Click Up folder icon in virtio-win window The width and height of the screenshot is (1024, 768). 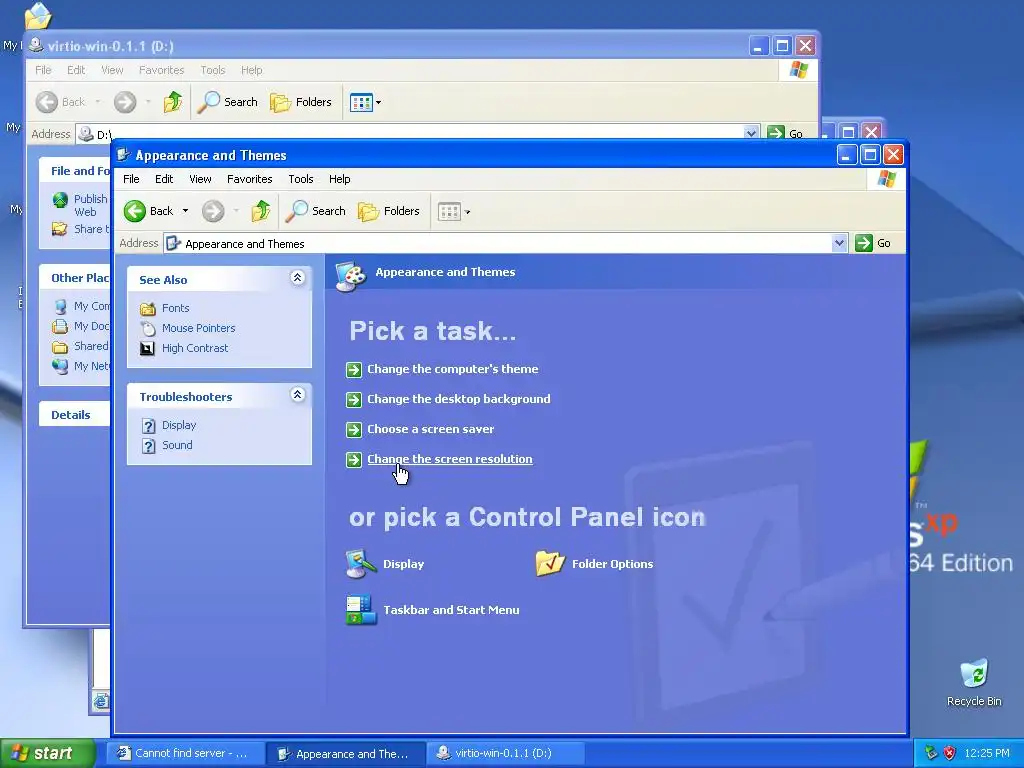pos(172,102)
